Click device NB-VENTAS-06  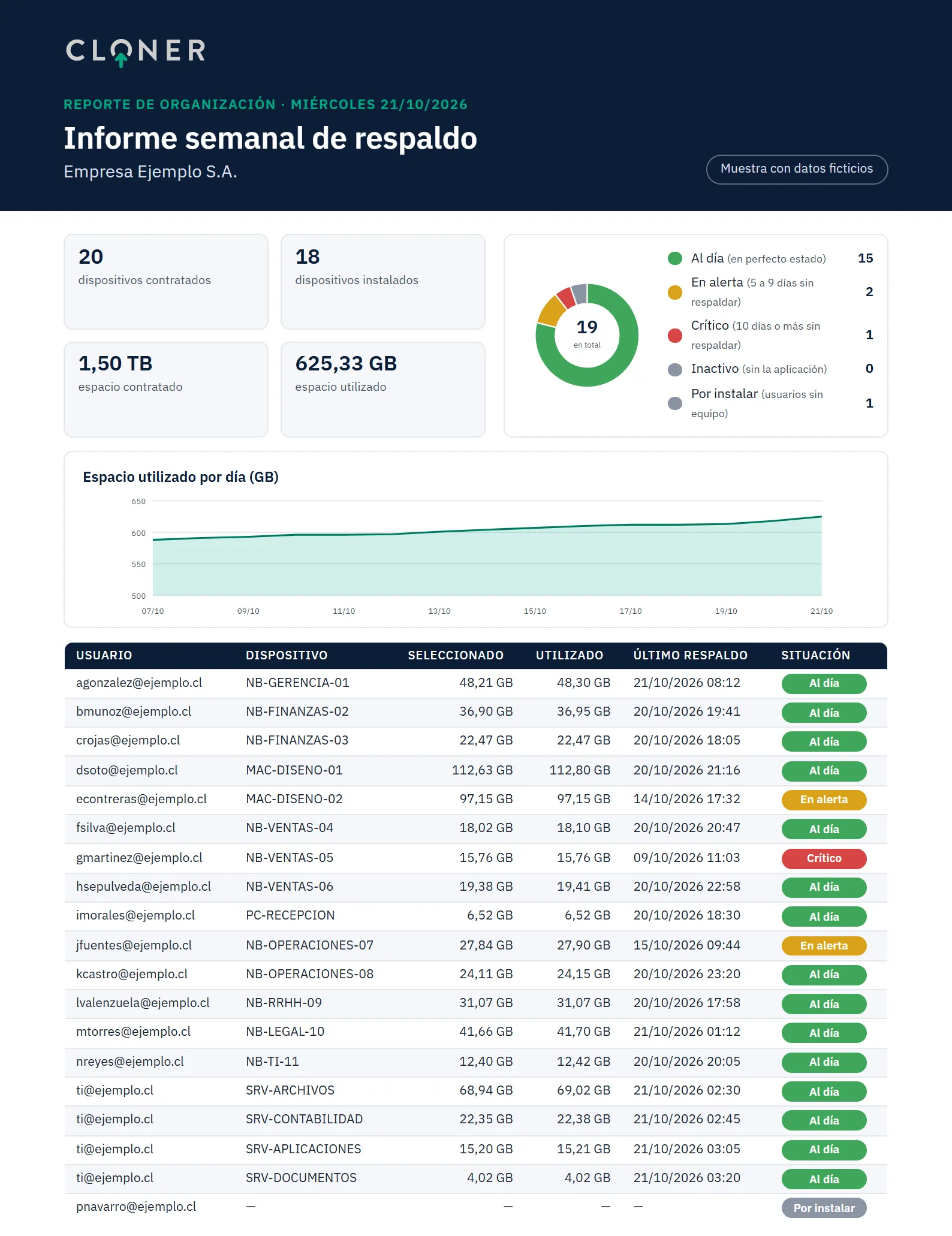click(290, 887)
